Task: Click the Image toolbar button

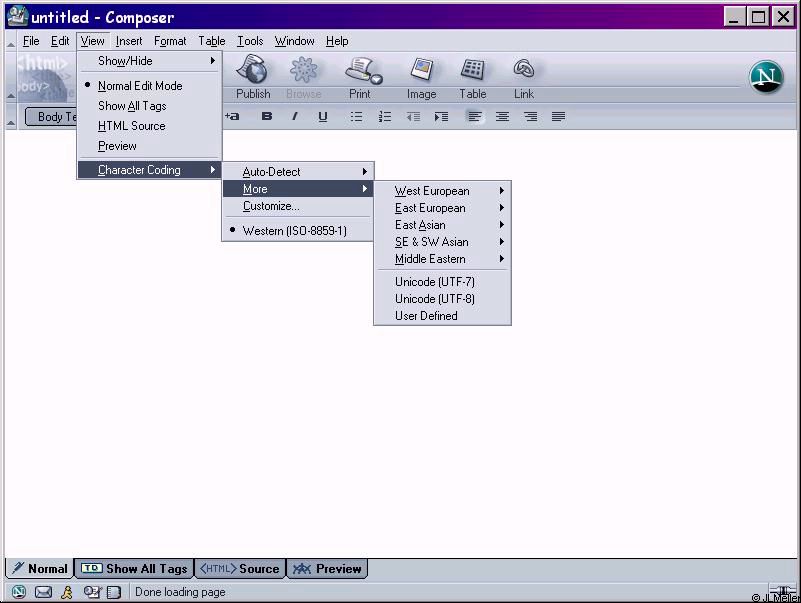Action: pos(421,78)
